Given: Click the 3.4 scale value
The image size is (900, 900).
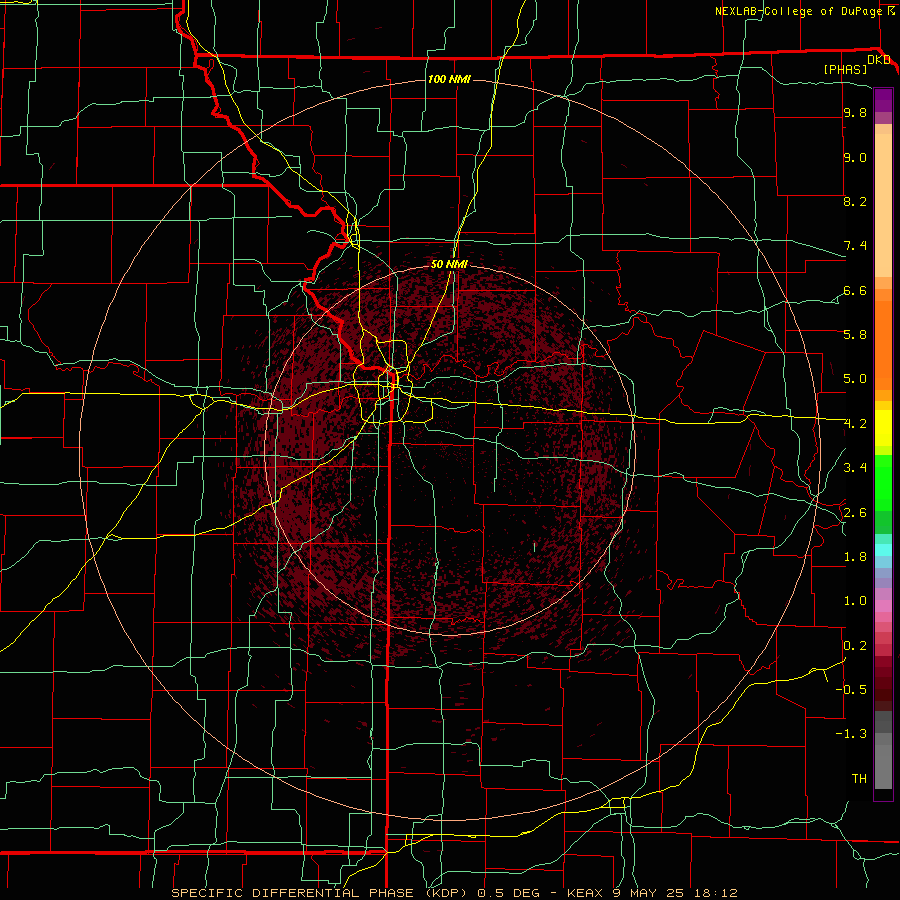Looking at the screenshot, I should click(x=855, y=468).
